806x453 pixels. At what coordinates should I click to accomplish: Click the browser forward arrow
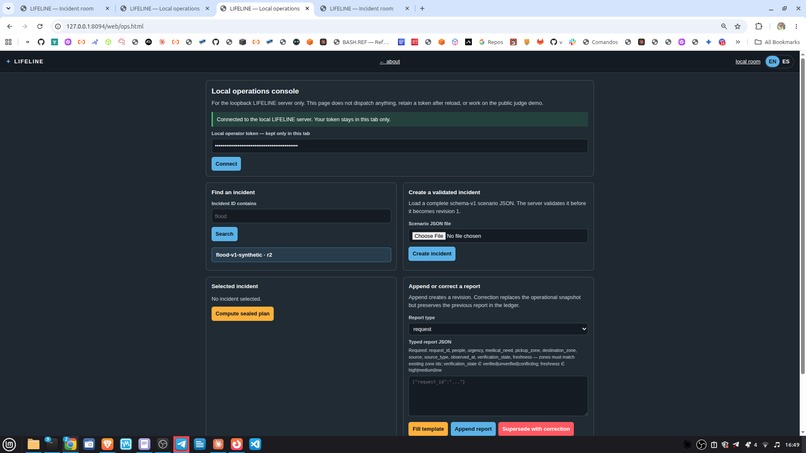pyautogui.click(x=24, y=26)
